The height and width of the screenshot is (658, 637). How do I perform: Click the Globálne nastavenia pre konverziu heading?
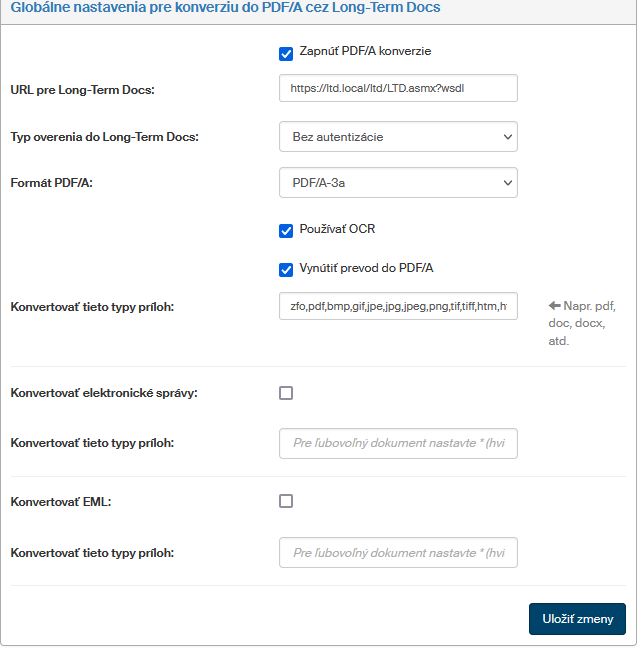click(x=225, y=8)
